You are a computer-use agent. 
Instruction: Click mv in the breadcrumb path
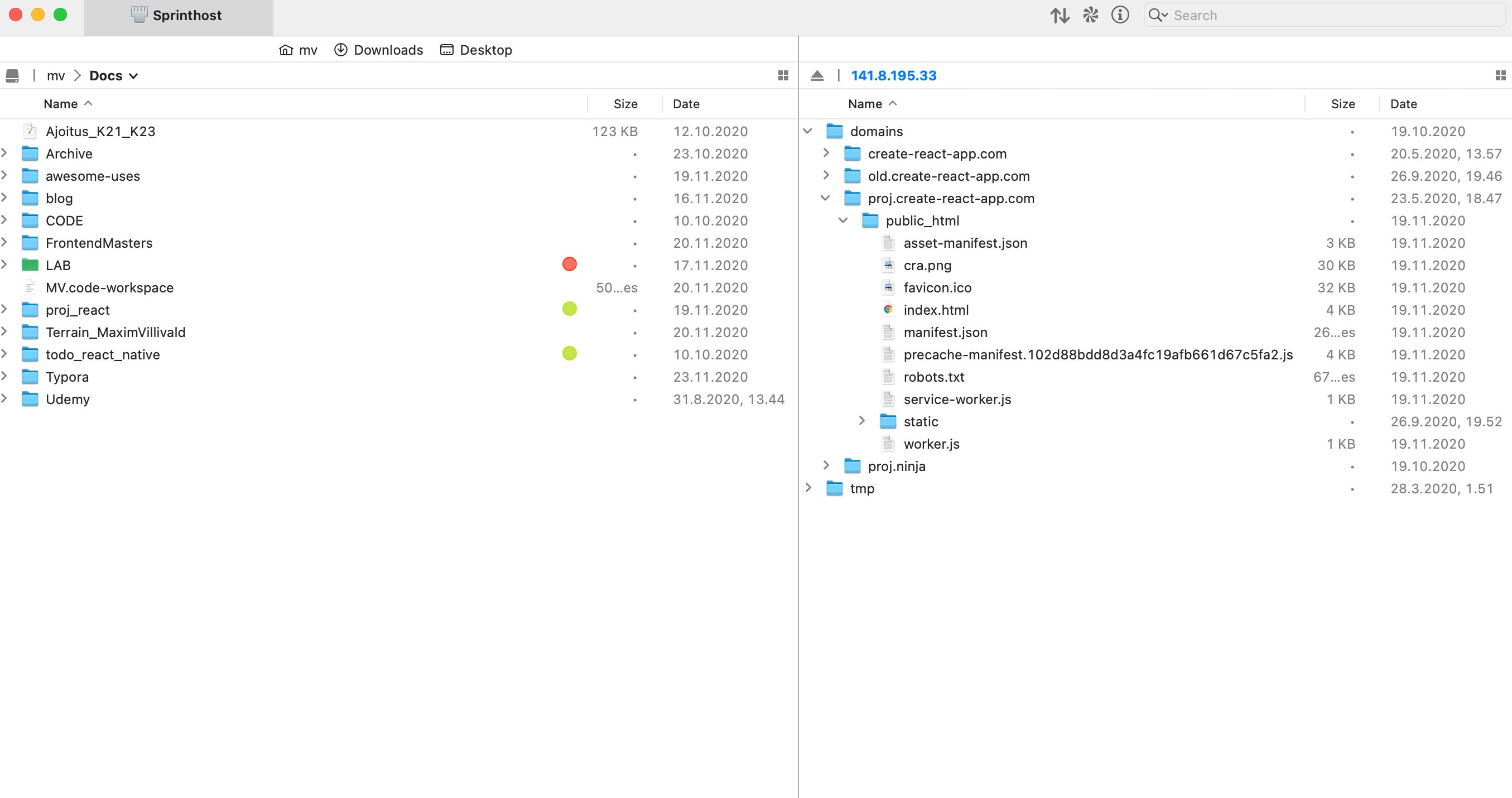click(x=56, y=76)
